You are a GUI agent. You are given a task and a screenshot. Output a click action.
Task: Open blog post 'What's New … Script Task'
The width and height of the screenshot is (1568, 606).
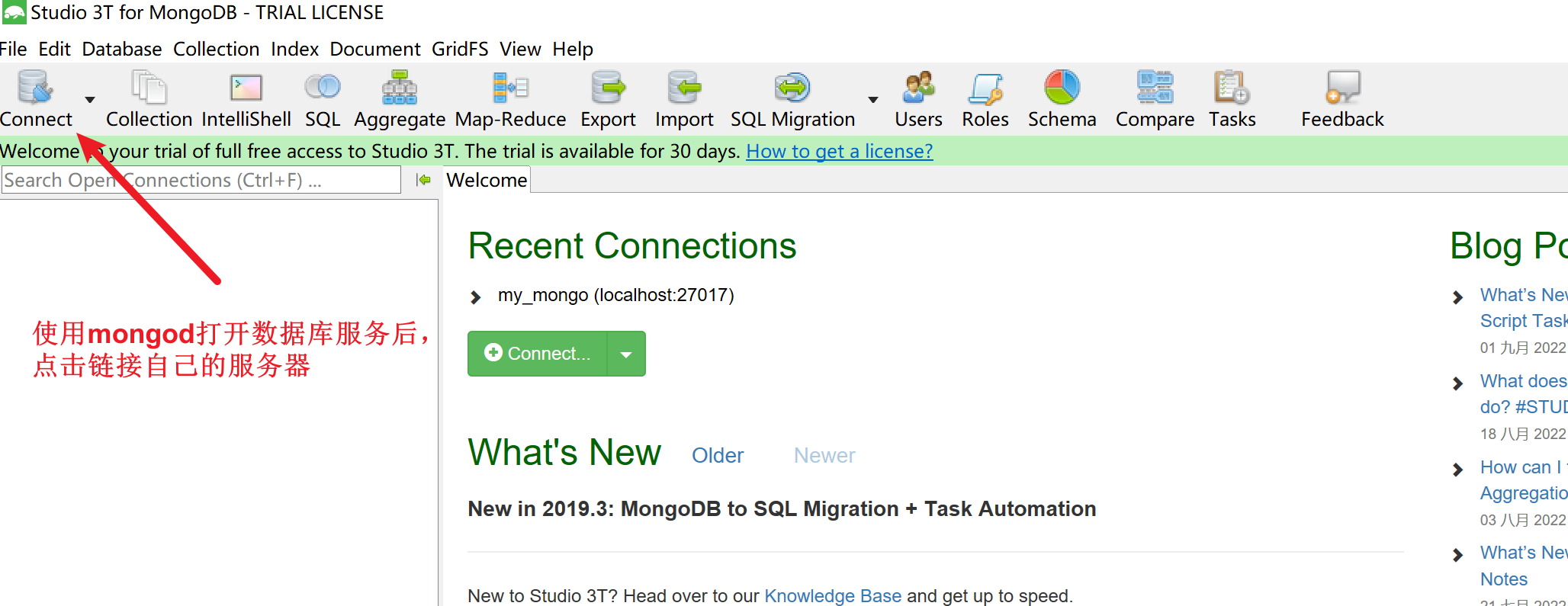[1524, 308]
